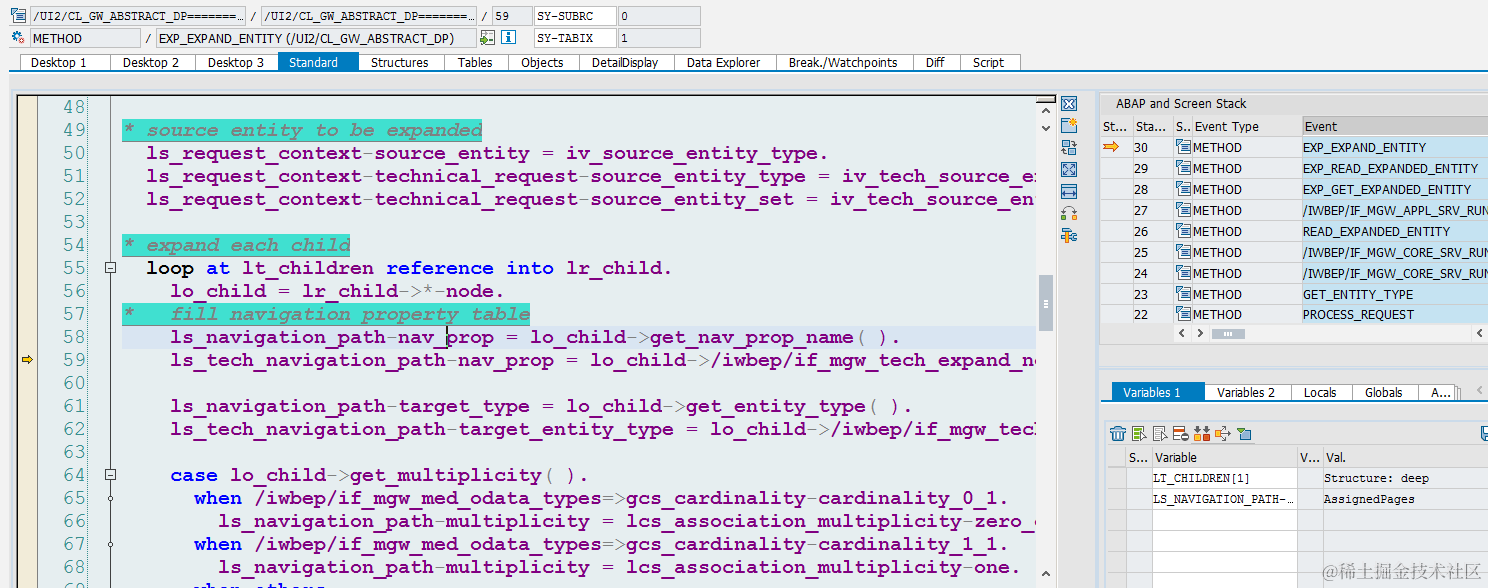Viewport: 1488px width, 588px height.
Task: Click the stack table scroll left arrow
Action: tap(1182, 333)
